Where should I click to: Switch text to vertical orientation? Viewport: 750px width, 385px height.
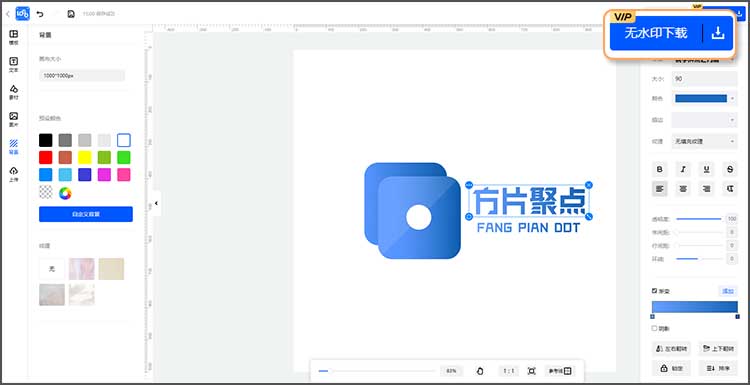click(729, 189)
